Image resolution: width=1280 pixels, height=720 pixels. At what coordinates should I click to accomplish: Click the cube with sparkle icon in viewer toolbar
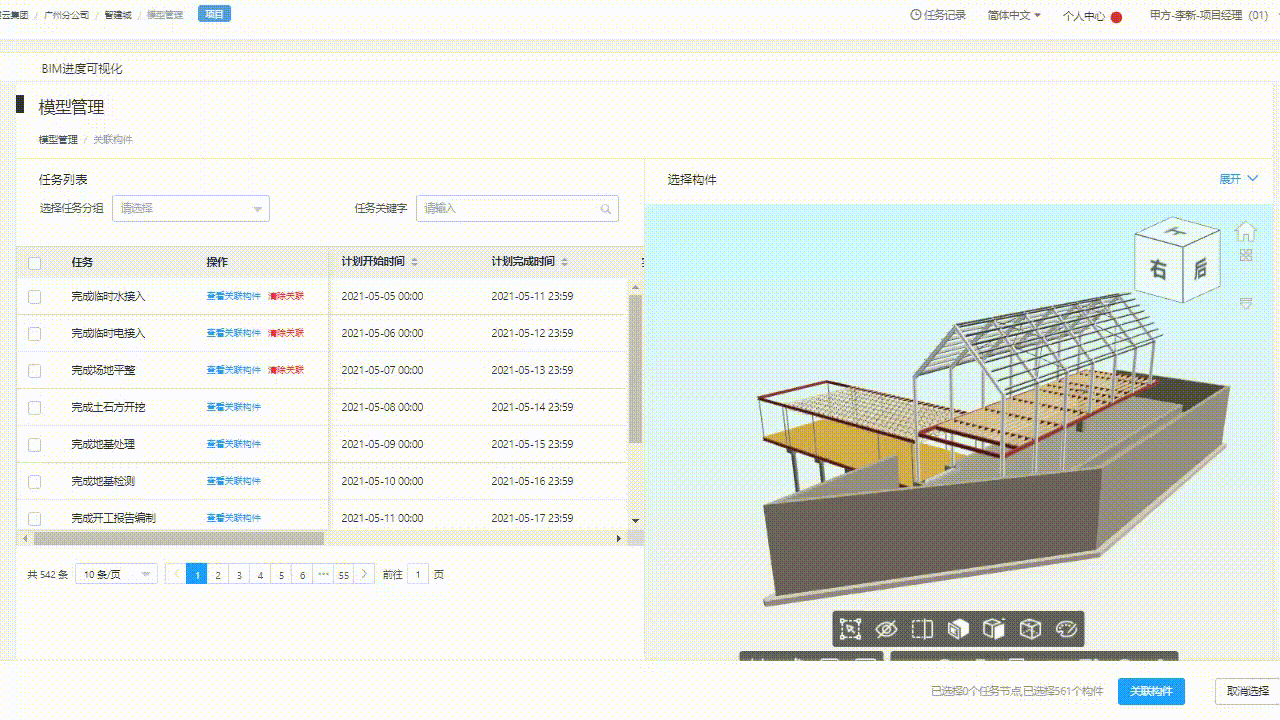pos(994,629)
